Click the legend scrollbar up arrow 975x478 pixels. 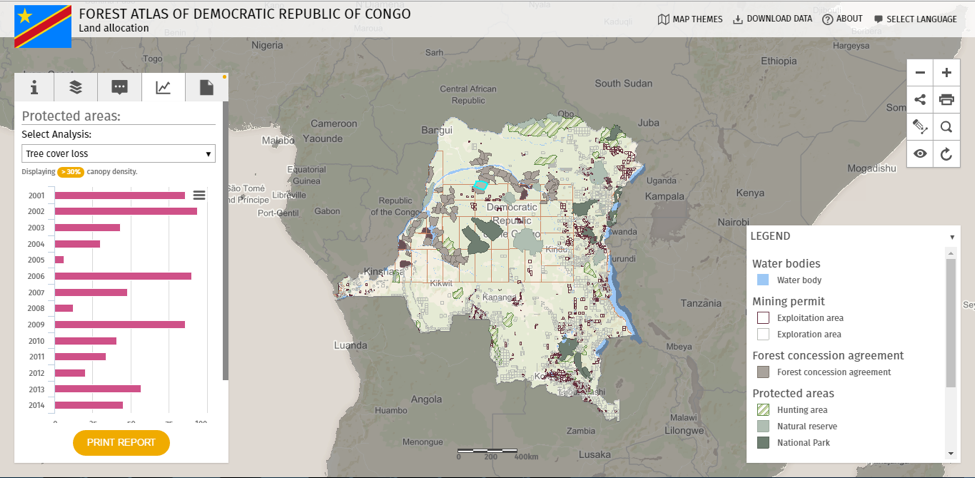[950, 252]
